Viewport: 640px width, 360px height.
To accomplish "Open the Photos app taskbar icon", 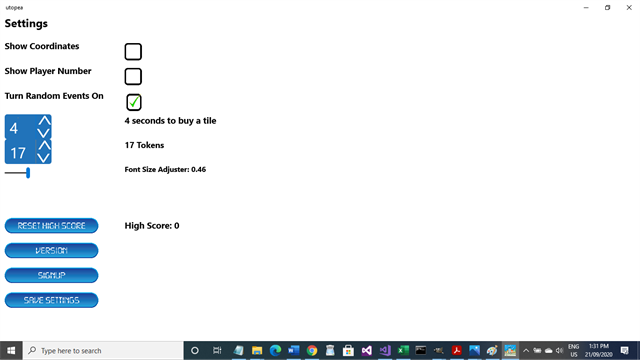I will [x=474, y=351].
